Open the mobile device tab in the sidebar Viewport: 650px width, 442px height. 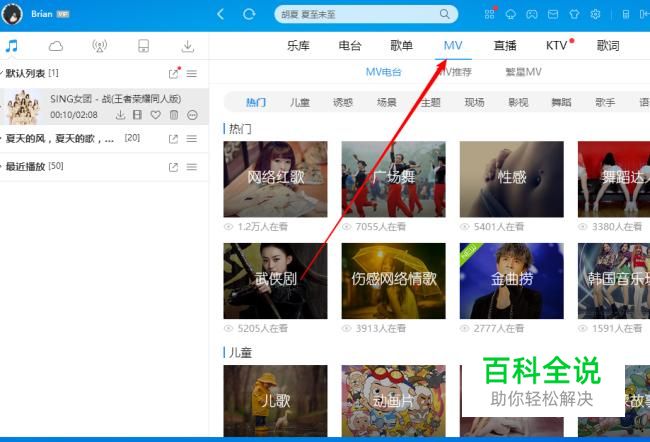tap(143, 46)
